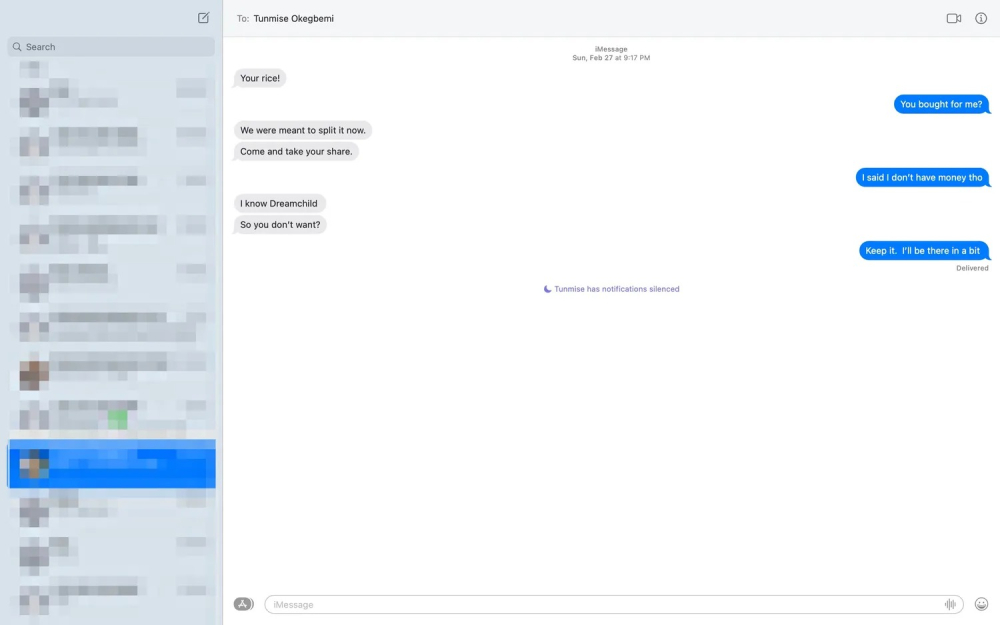Click the "You bought for me?" bubble
1000x625 pixels.
(x=941, y=104)
